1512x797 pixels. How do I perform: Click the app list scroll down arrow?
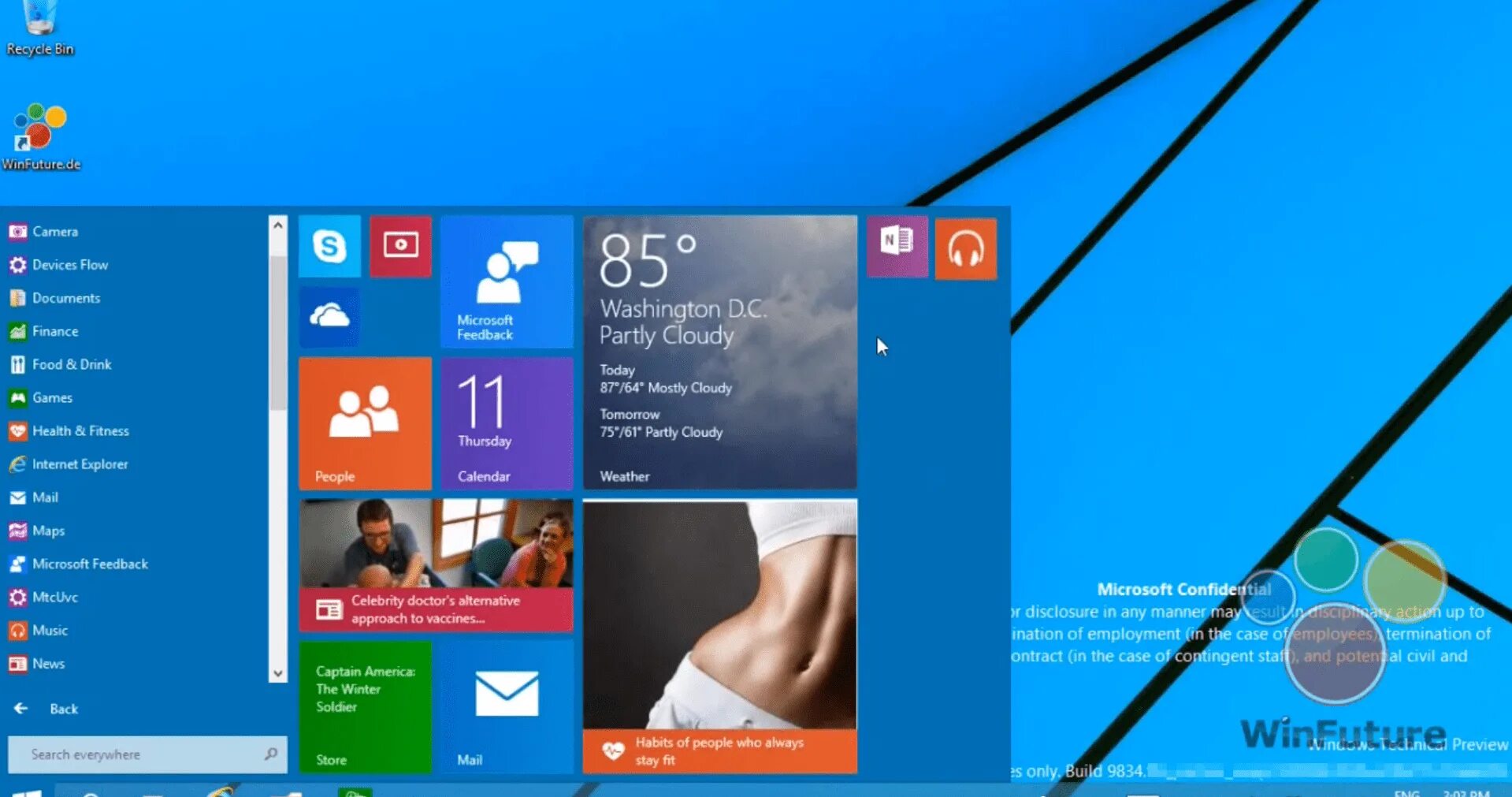[x=277, y=673]
